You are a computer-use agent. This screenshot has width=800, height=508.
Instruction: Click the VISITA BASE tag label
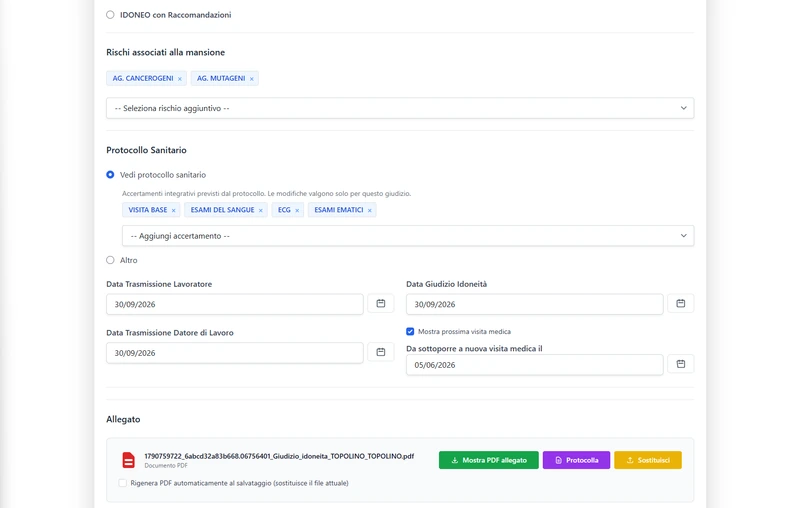tap(147, 210)
